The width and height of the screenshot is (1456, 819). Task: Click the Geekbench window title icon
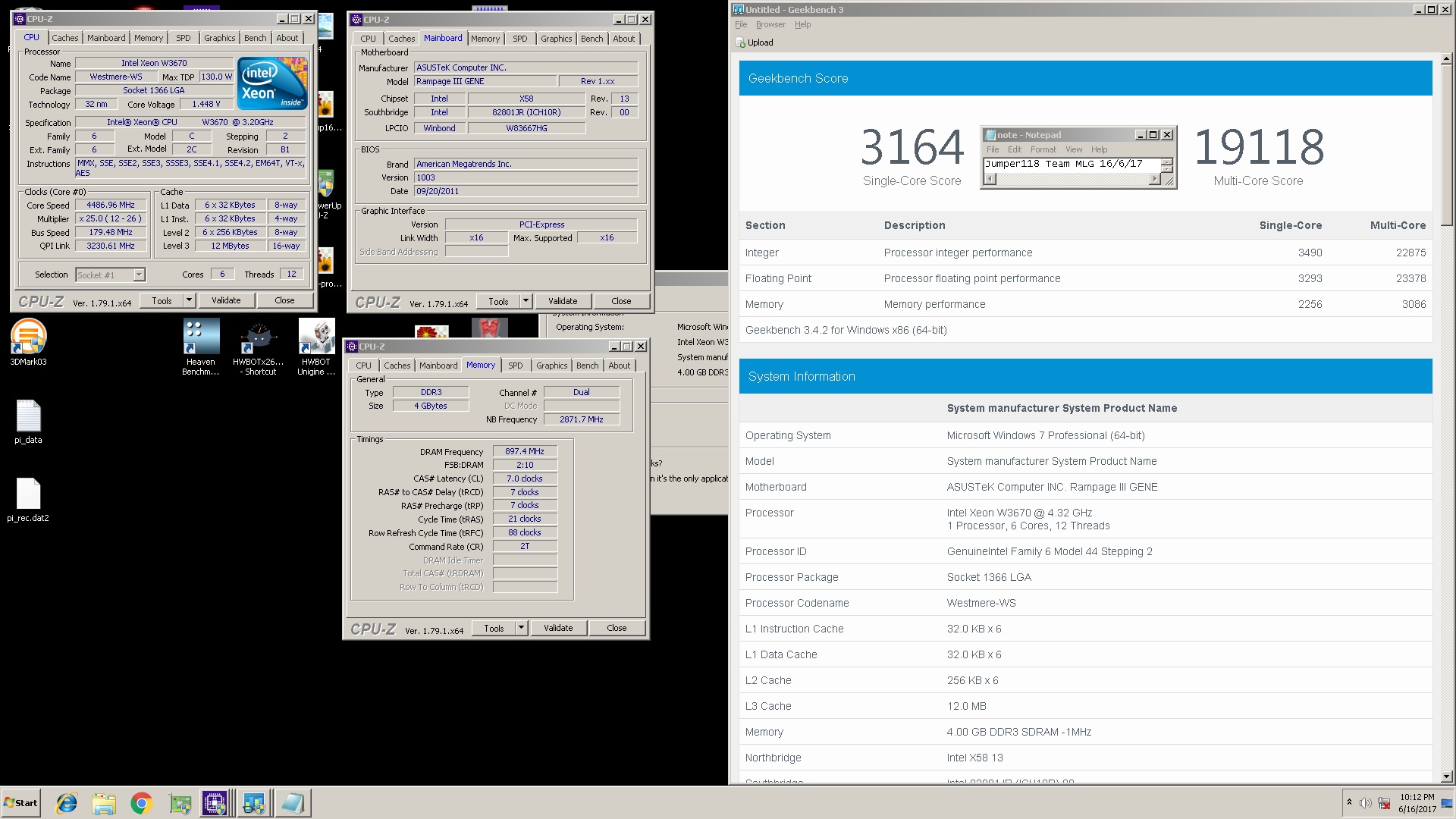(739, 10)
